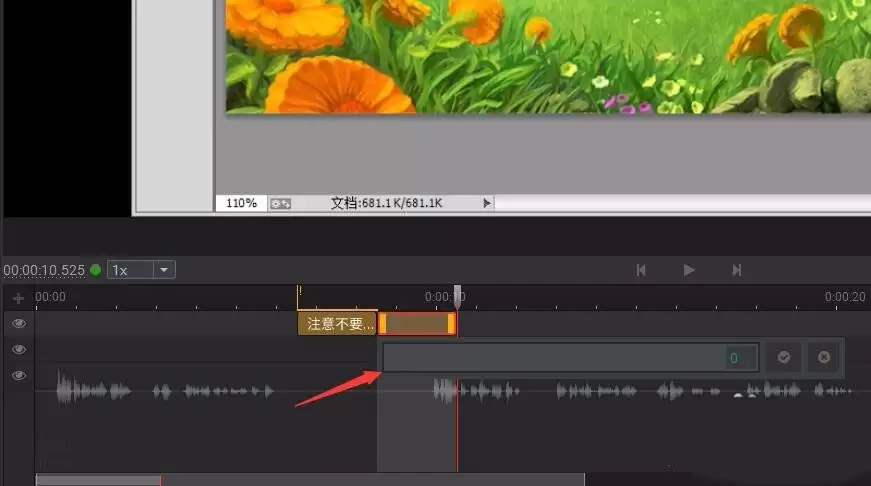Click the green recording status dot

tap(96, 270)
